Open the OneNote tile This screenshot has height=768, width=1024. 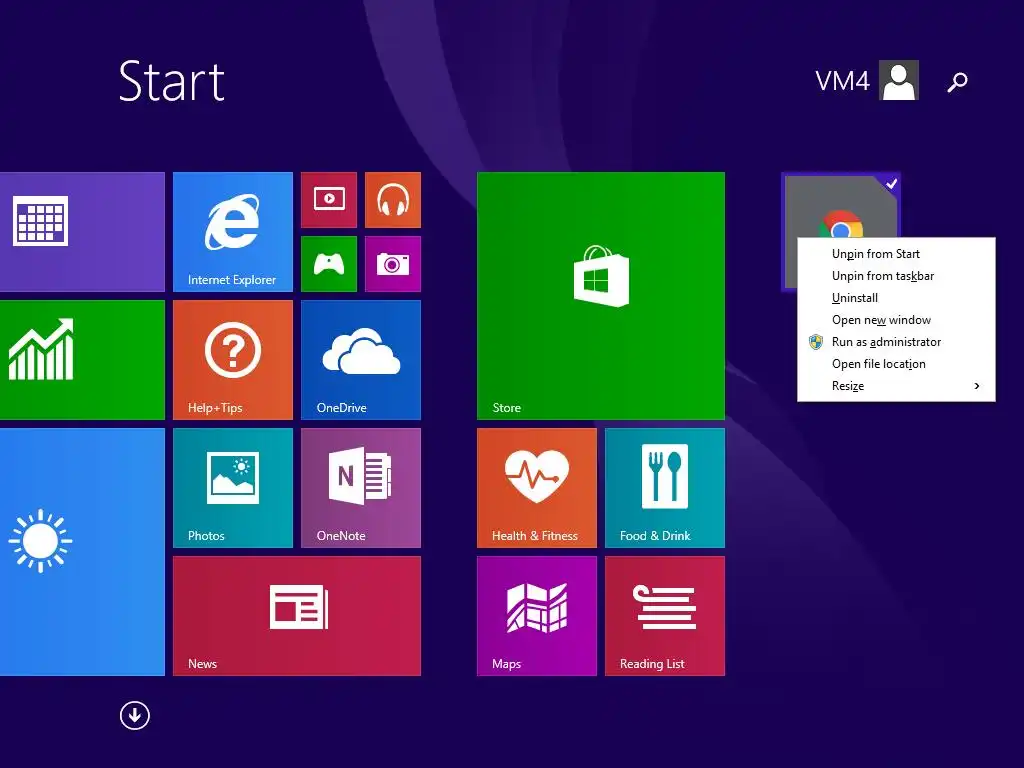pos(361,488)
